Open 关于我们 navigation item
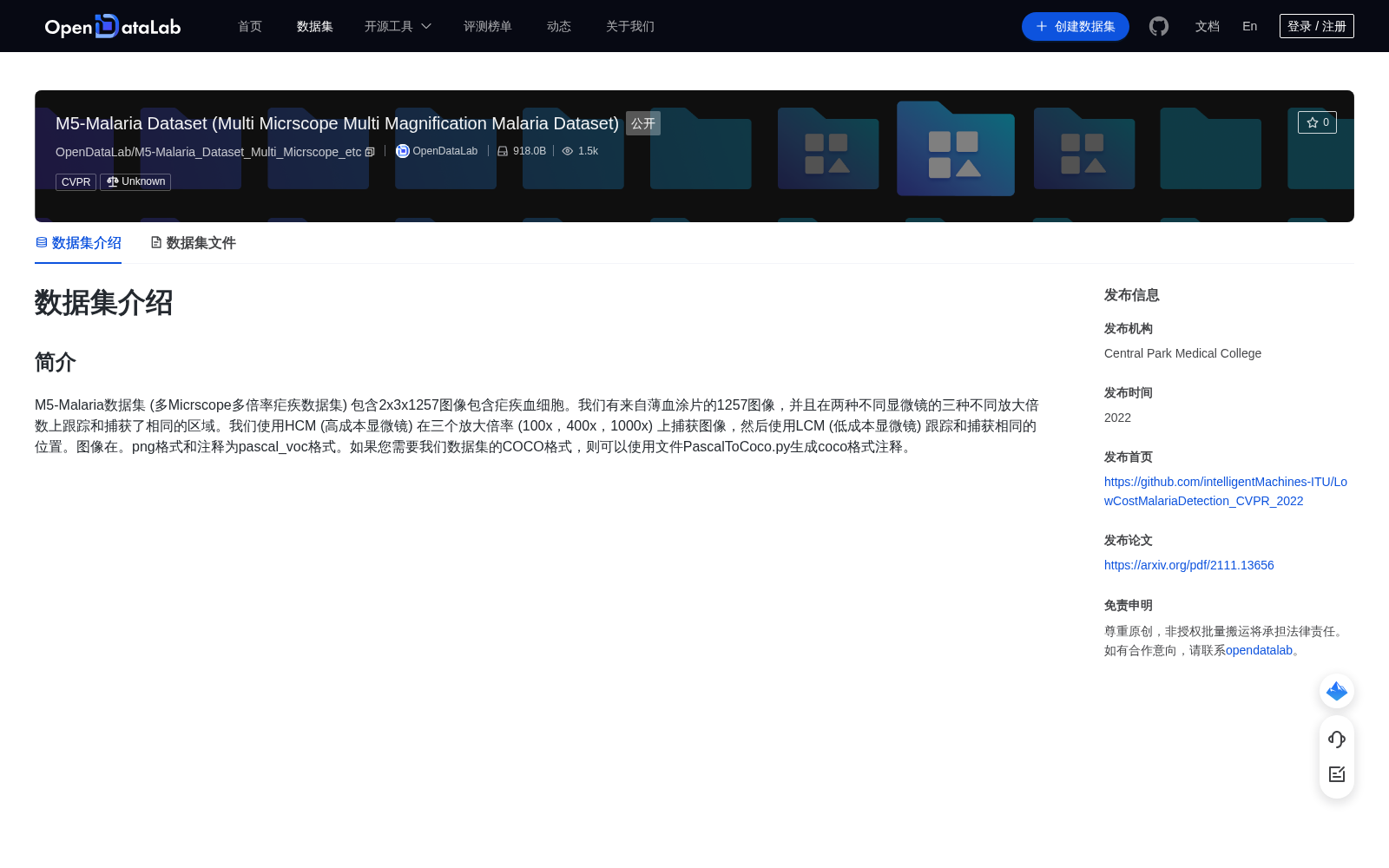Image resolution: width=1389 pixels, height=868 pixels. pos(630,26)
